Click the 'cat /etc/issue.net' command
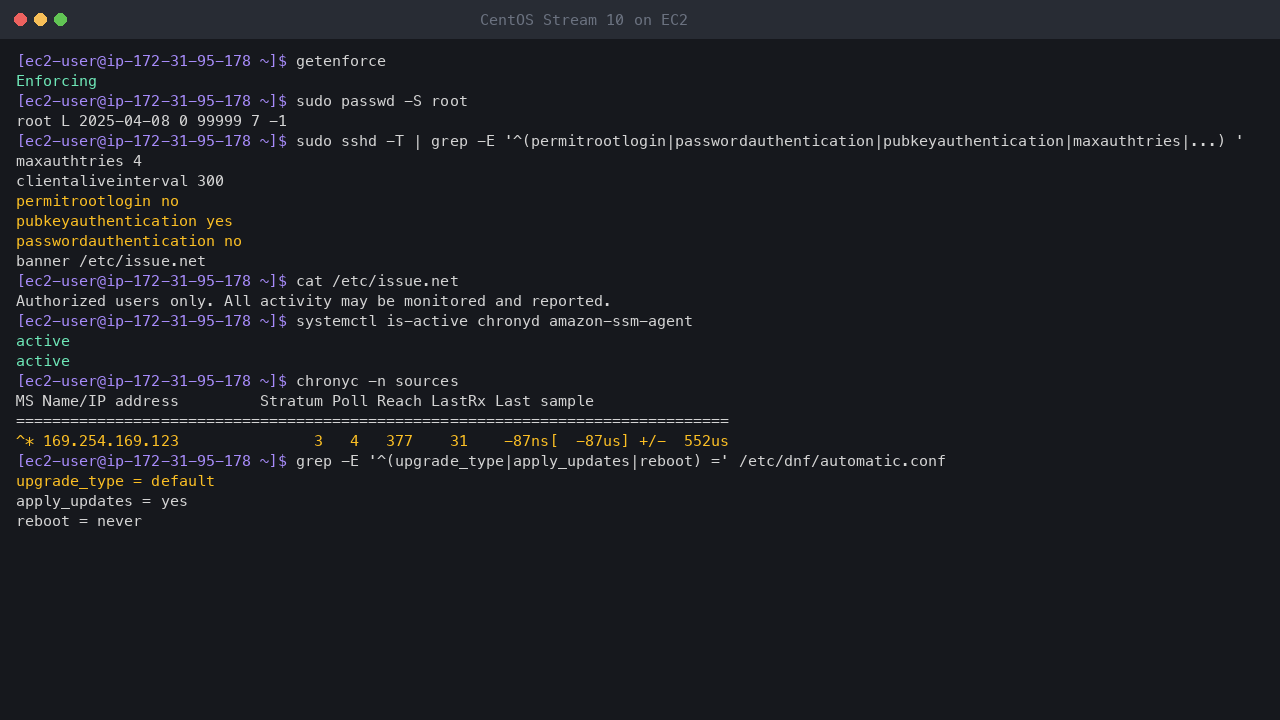 tap(378, 281)
